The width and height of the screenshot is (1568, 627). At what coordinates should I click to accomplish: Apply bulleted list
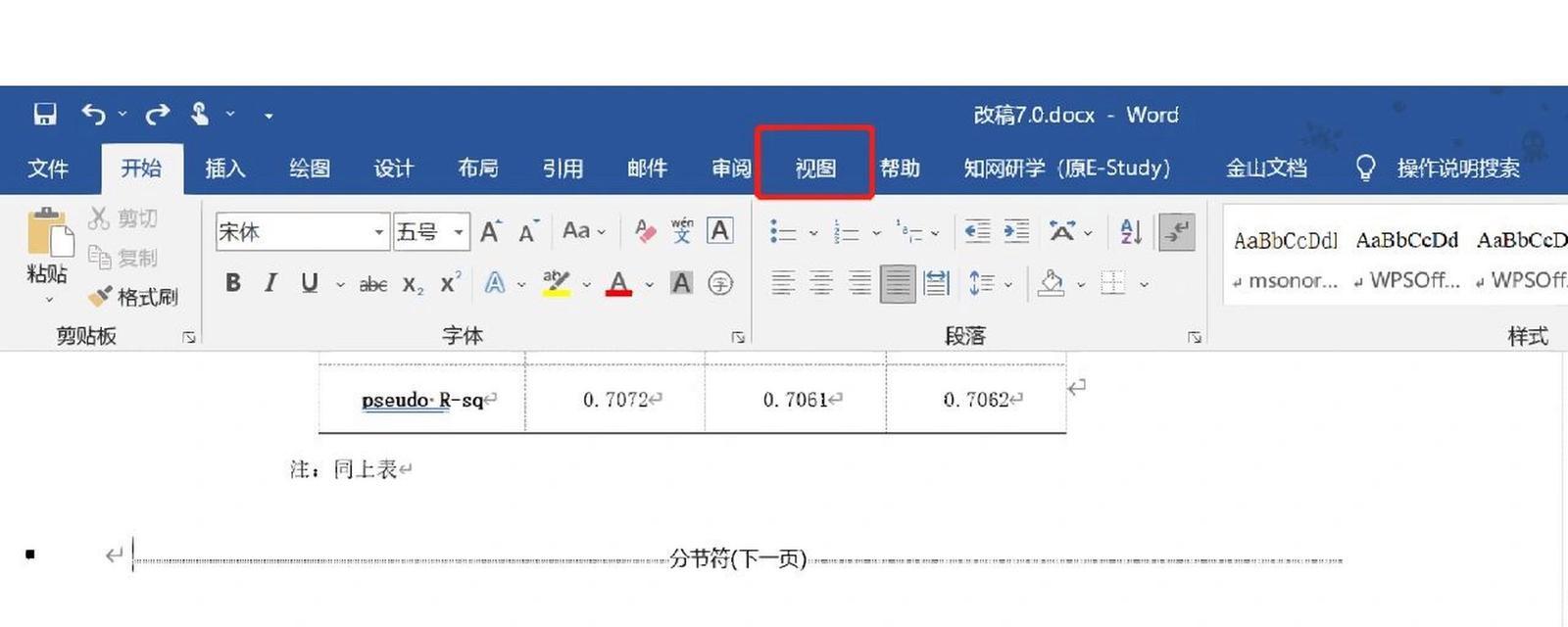pos(782,232)
